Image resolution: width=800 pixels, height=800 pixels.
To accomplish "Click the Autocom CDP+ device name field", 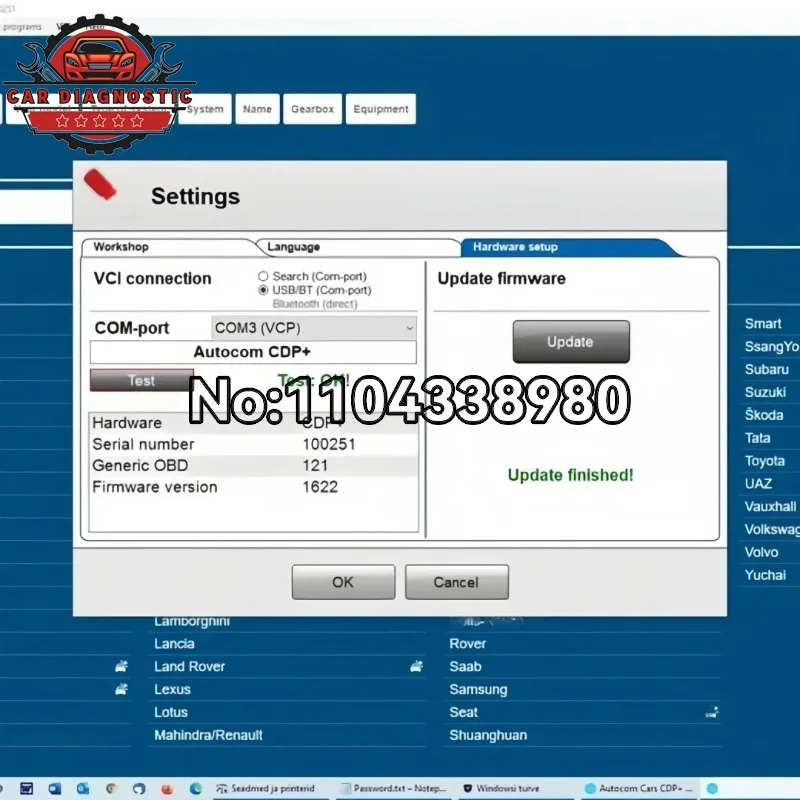I will (x=253, y=352).
